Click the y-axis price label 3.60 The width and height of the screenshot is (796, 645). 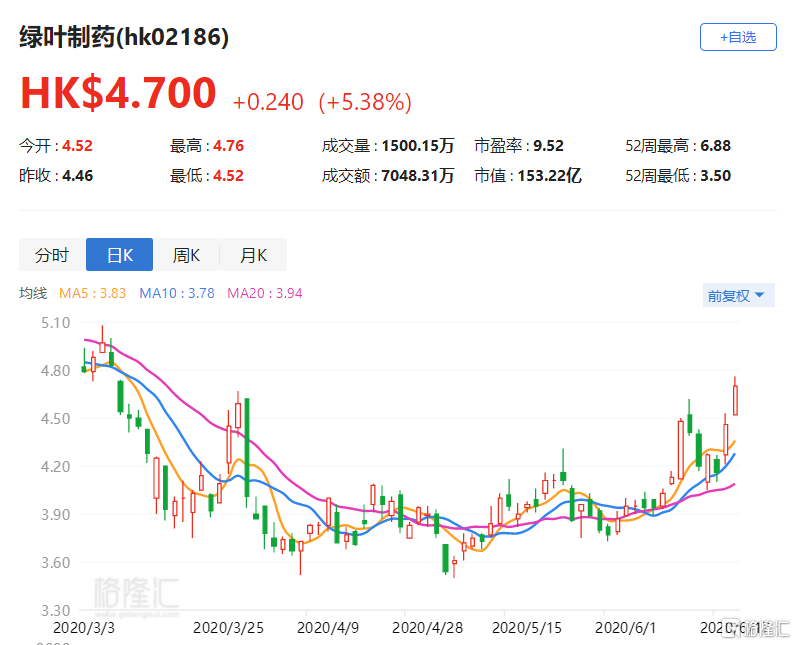point(55,563)
